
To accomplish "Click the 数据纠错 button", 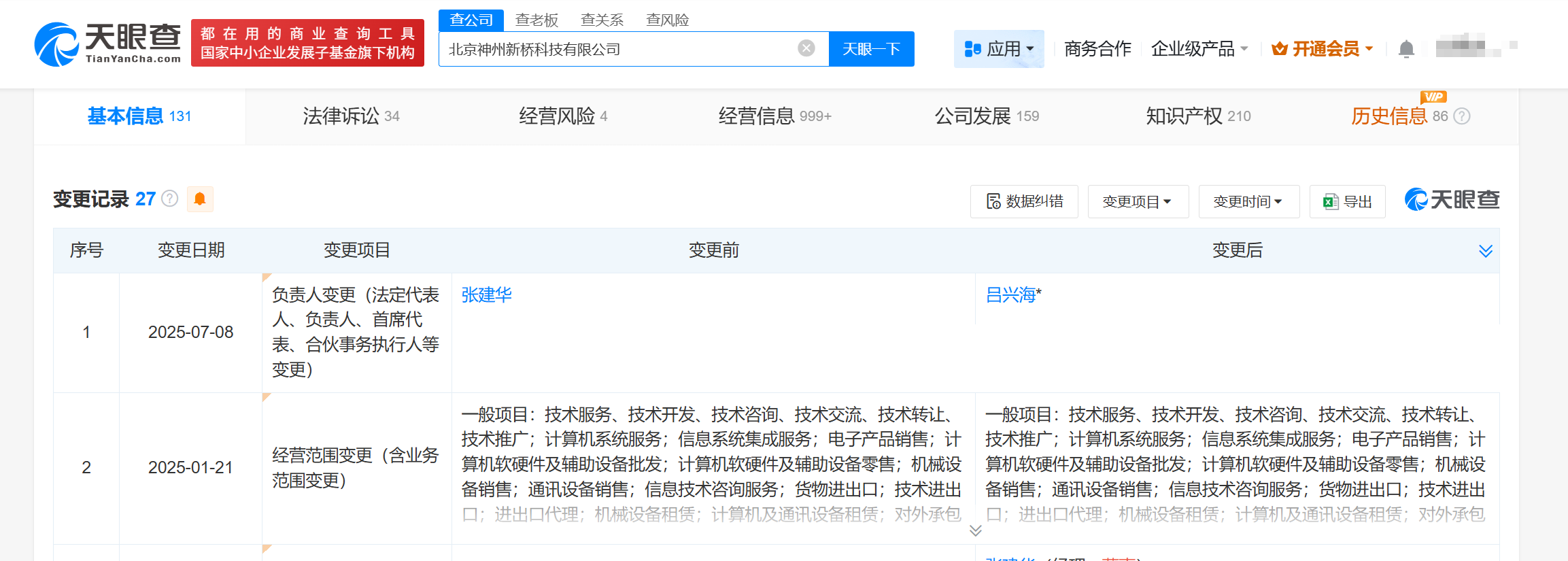I will [x=1024, y=201].
